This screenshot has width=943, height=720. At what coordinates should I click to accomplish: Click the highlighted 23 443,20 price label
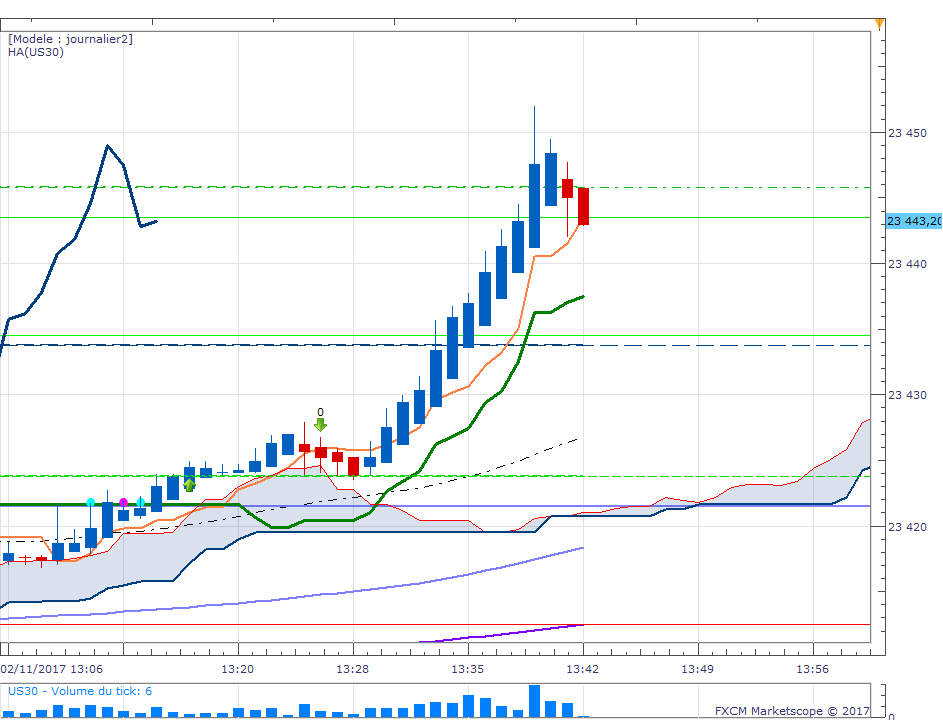point(914,221)
